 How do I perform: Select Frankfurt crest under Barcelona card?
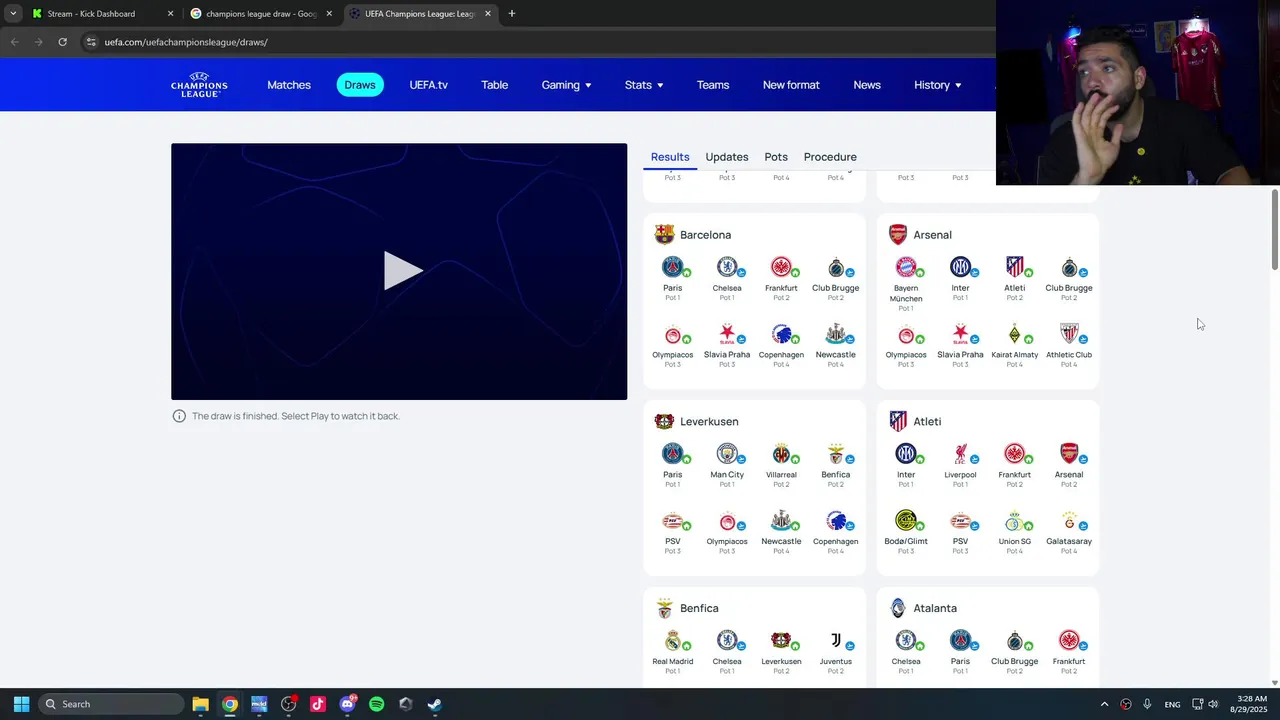click(781, 267)
